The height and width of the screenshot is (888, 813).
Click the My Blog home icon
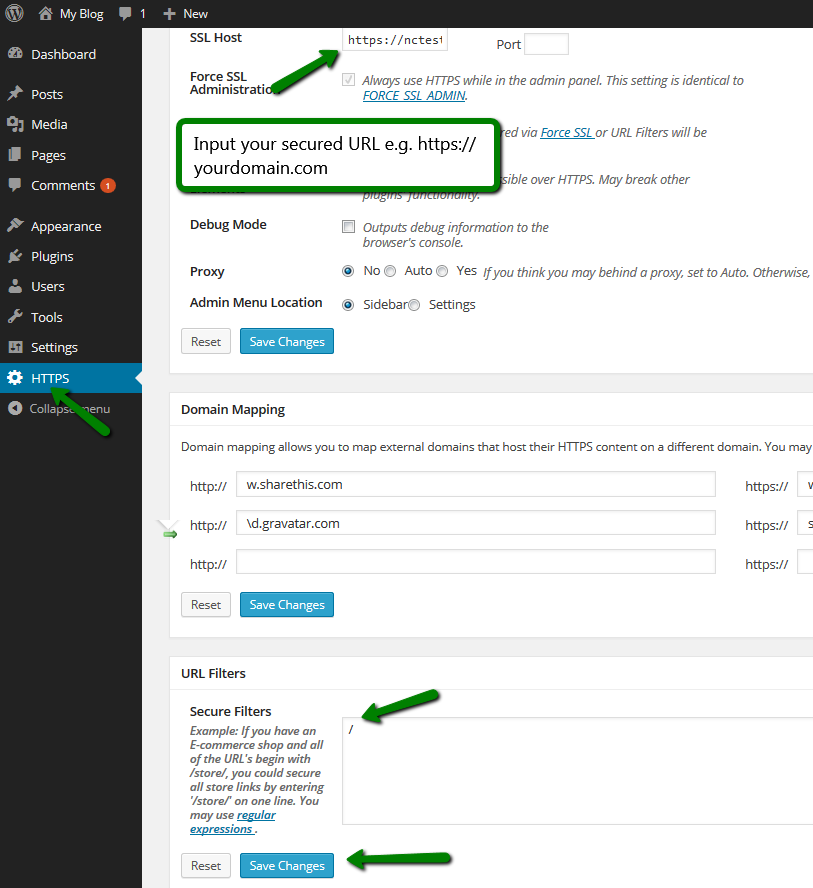click(x=45, y=14)
